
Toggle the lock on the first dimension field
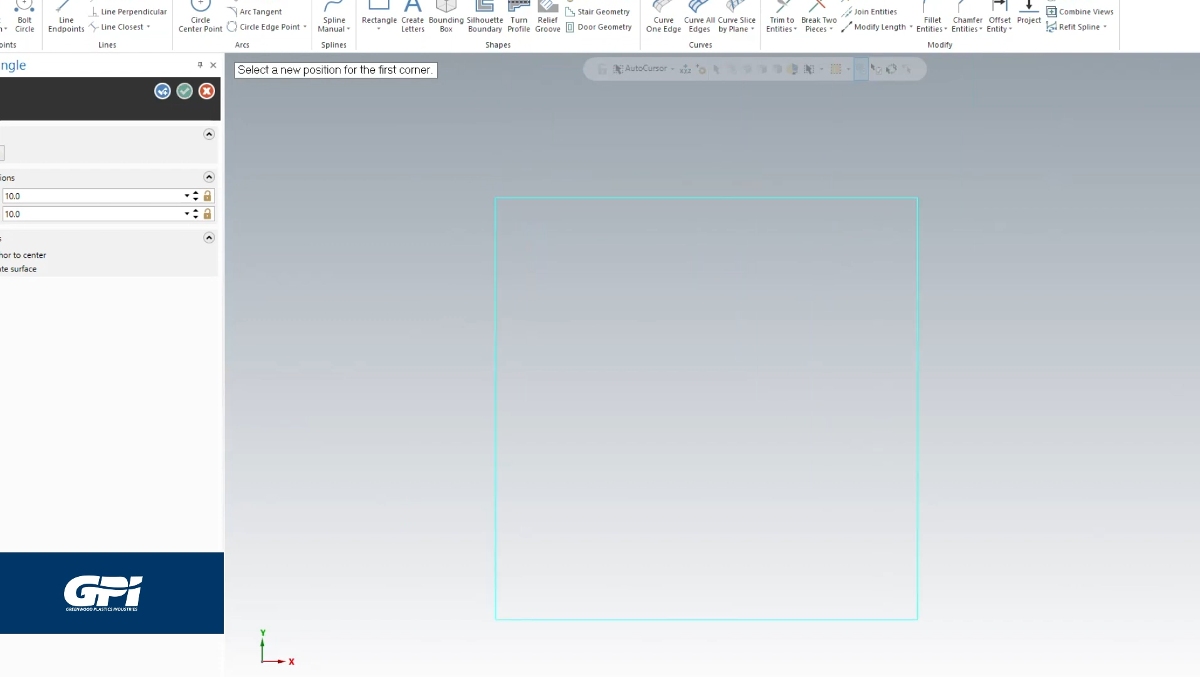(x=207, y=195)
